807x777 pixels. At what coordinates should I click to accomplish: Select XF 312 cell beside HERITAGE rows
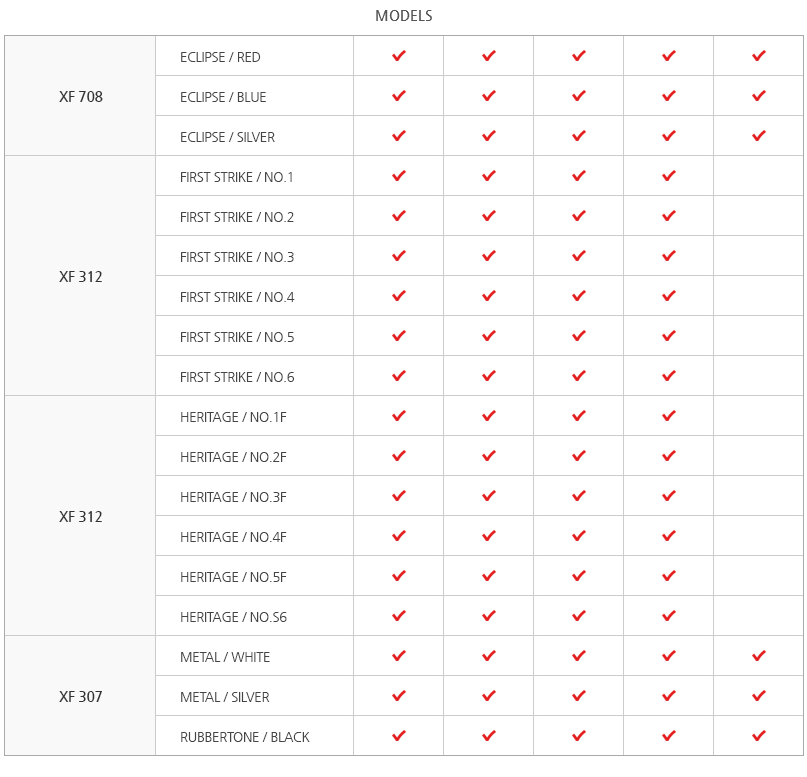tap(80, 517)
